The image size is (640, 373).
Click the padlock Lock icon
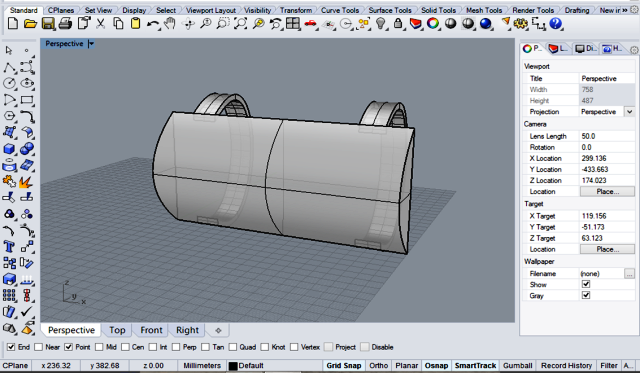coord(398,24)
